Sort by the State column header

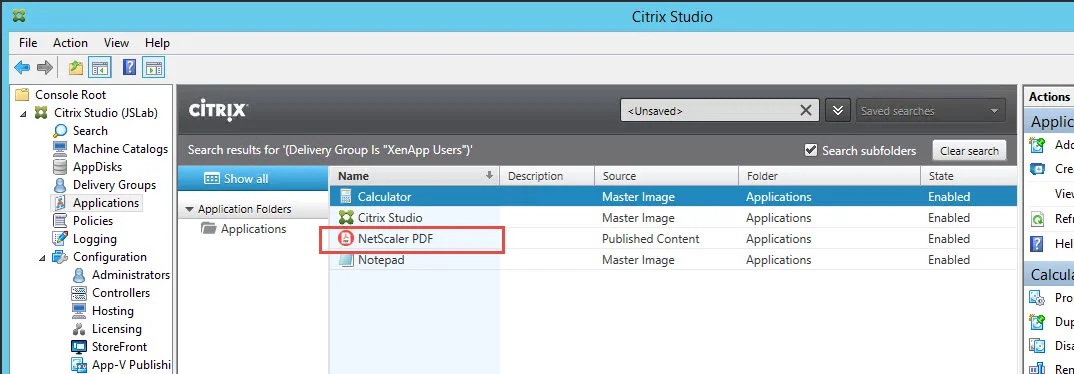(x=969, y=176)
